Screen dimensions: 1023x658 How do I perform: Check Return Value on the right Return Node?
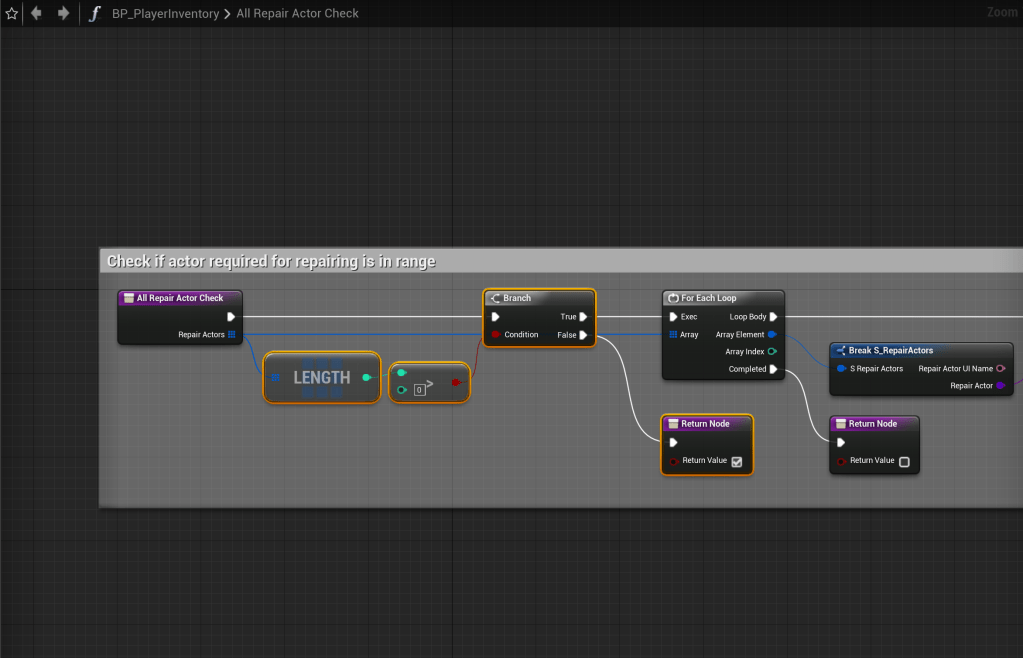pos(904,461)
